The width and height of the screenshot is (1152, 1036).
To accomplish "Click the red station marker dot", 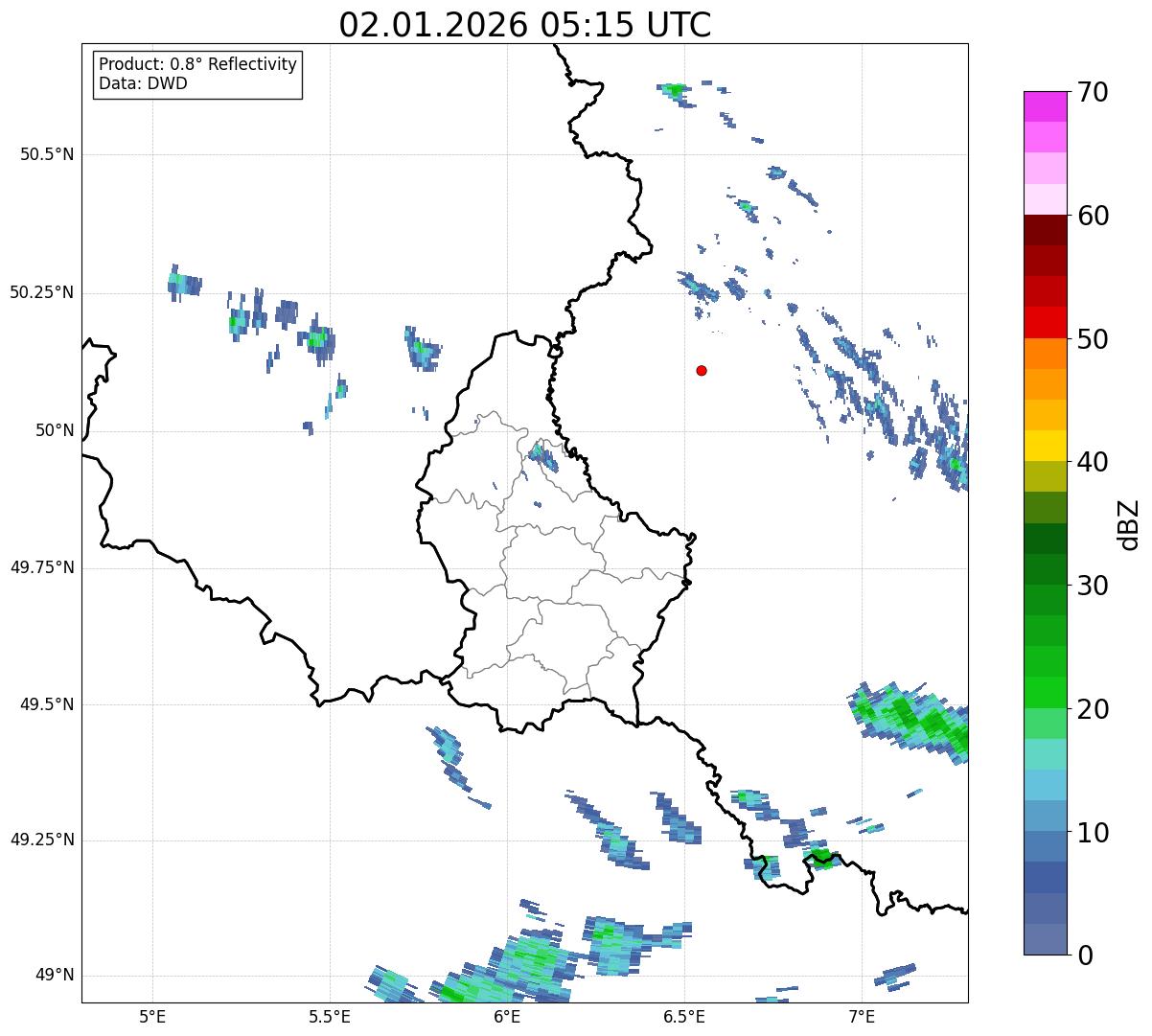I will [x=702, y=371].
